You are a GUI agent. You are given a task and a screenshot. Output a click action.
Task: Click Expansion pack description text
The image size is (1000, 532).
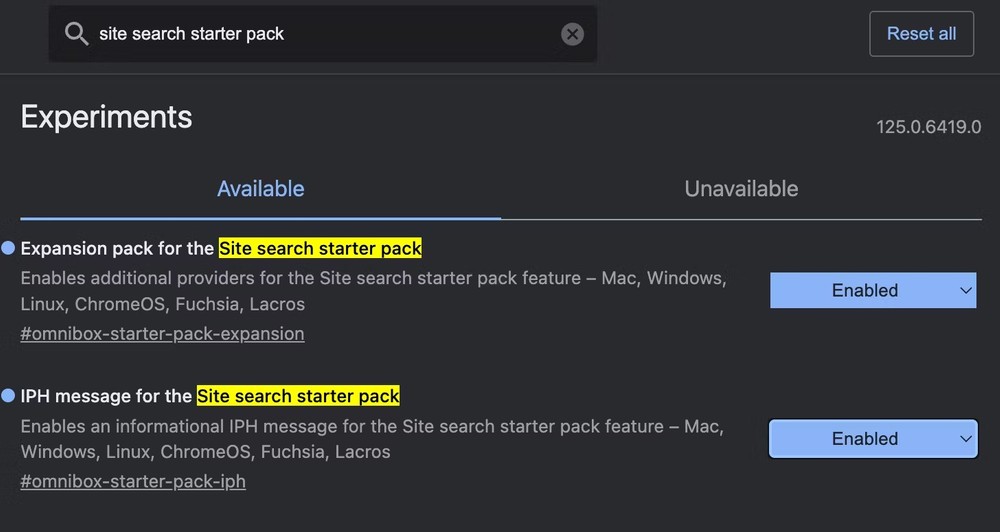click(x=370, y=290)
